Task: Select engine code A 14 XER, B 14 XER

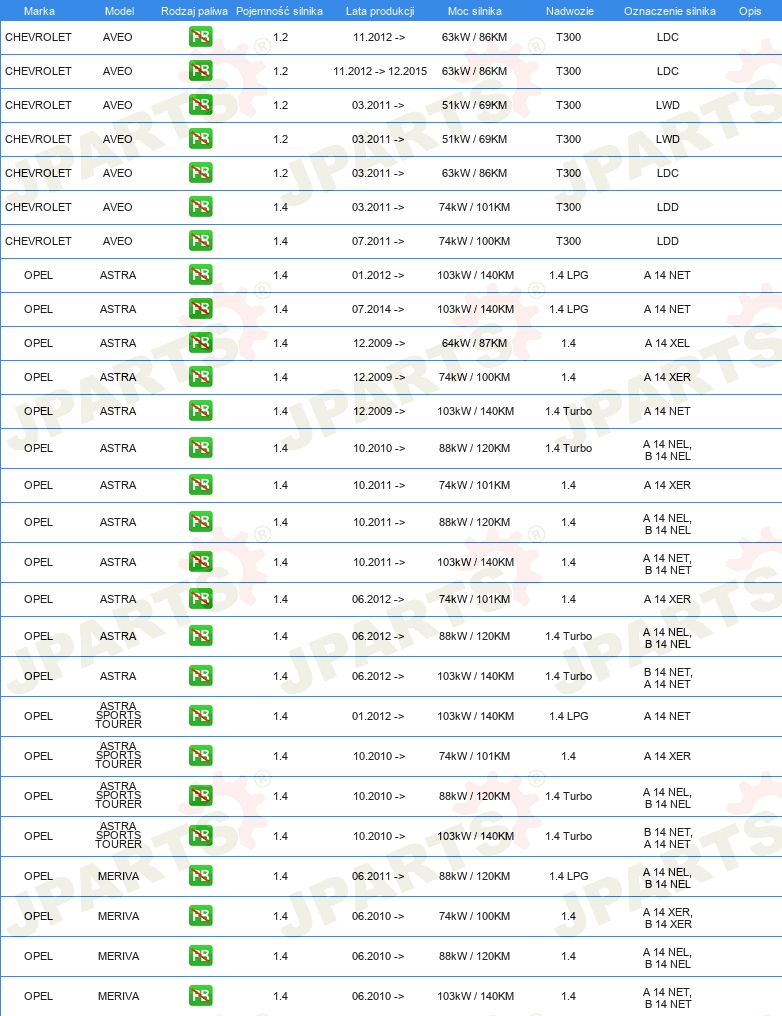Action: coord(667,918)
